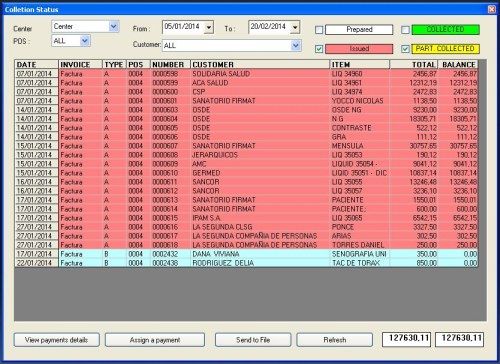
Task: Click the total value 600,00
Action: (414, 209)
